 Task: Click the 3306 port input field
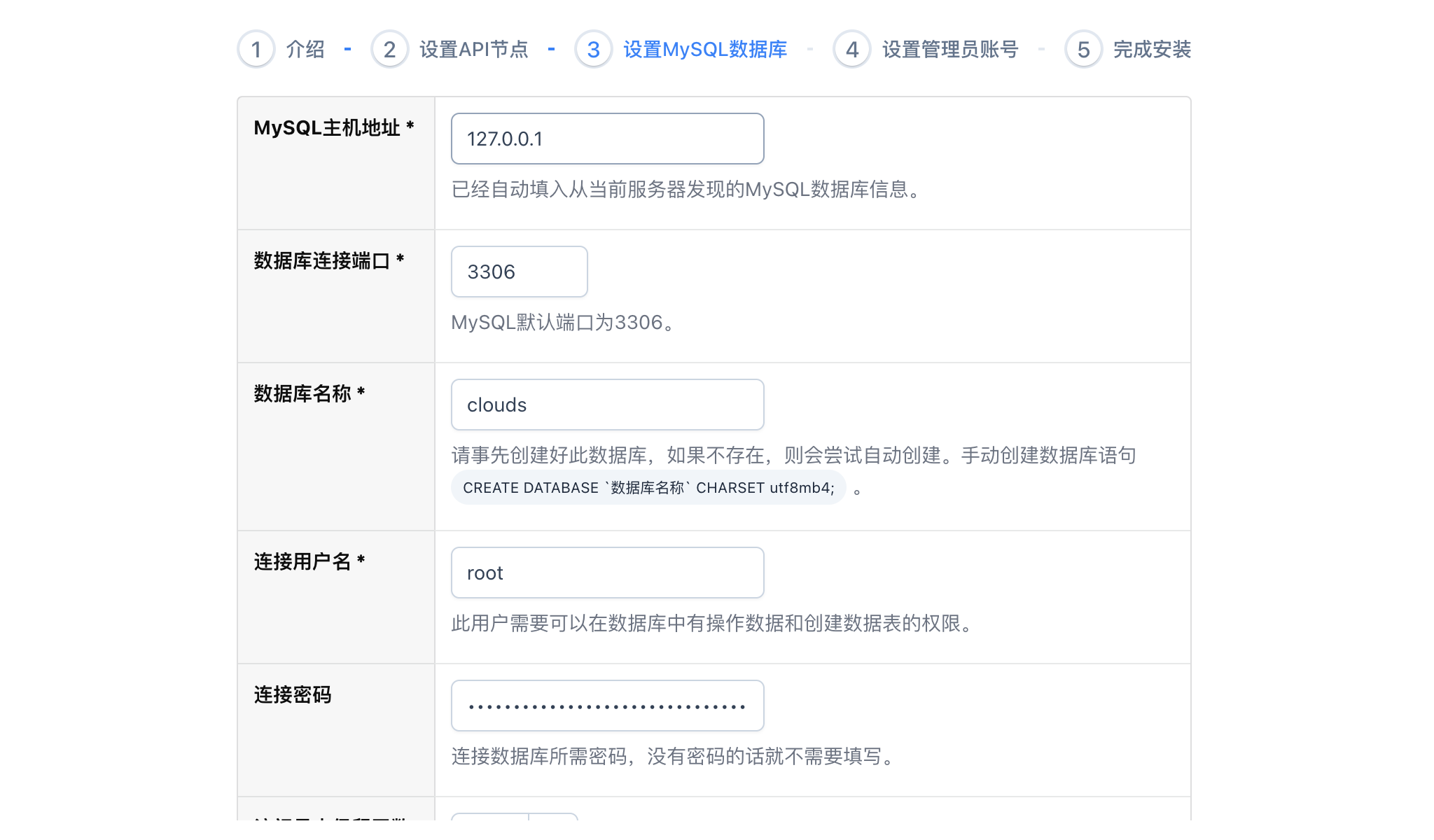click(x=518, y=272)
